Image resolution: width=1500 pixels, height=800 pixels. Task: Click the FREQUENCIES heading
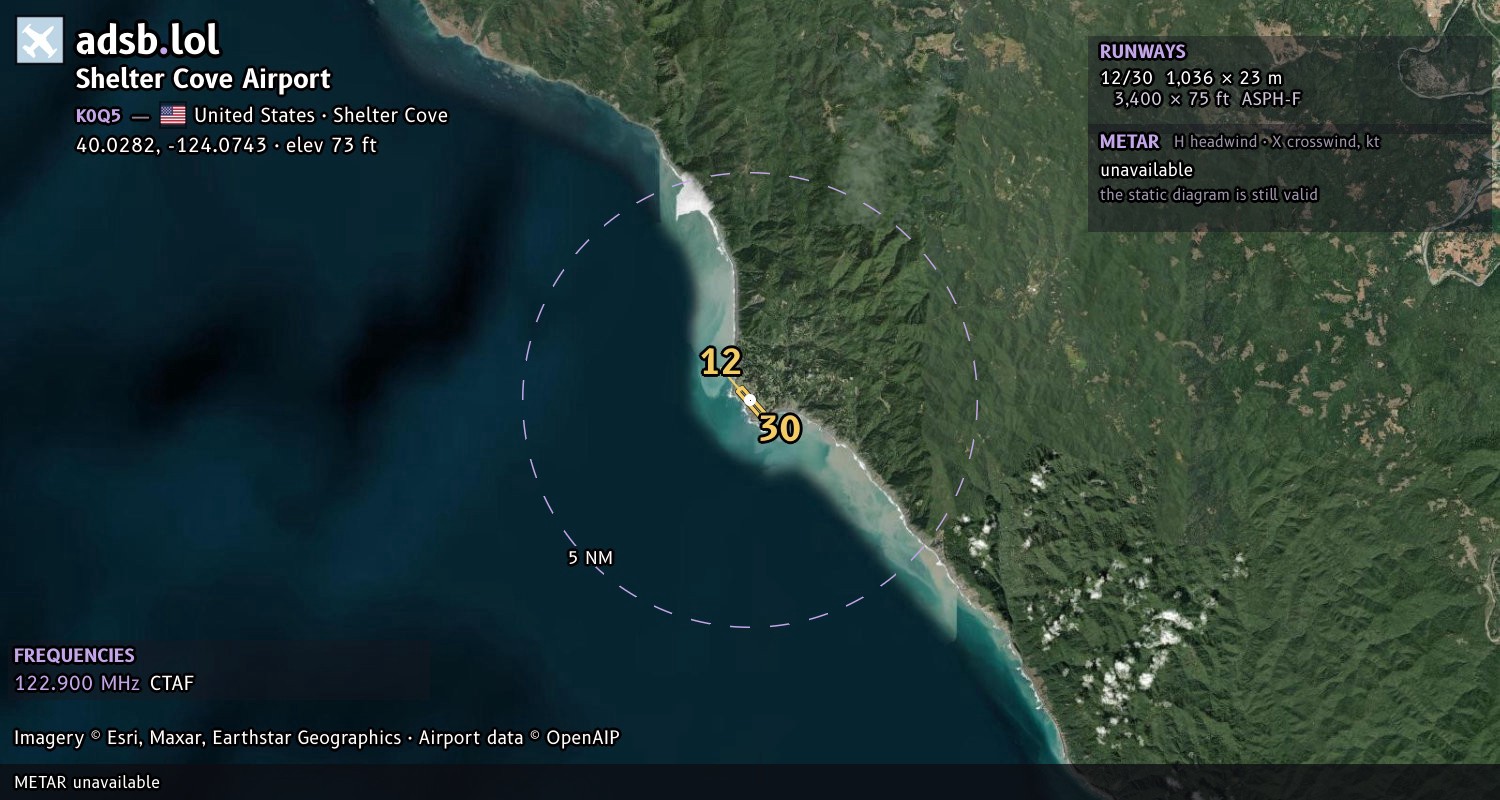pyautogui.click(x=74, y=656)
